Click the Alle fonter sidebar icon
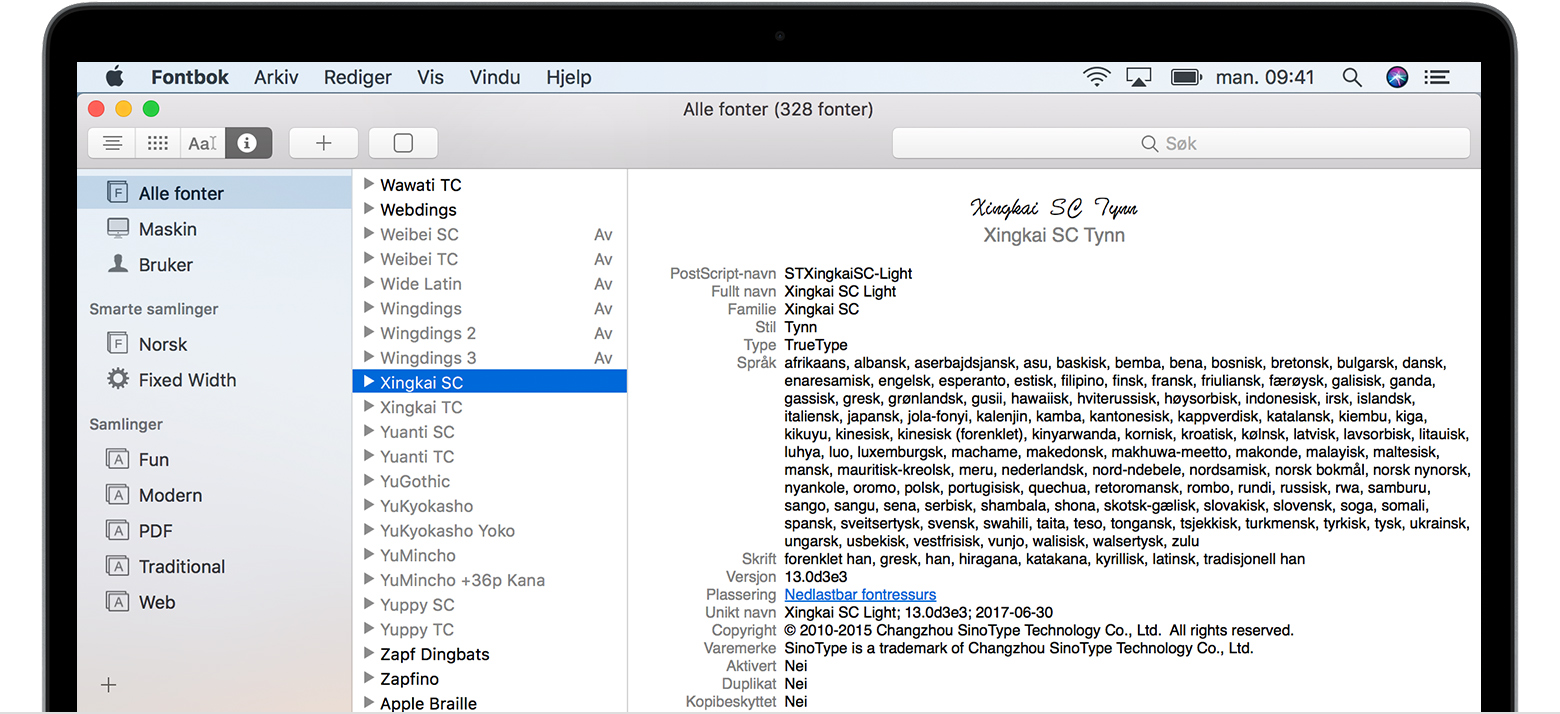Screen dimensions: 1560x714 [118, 193]
